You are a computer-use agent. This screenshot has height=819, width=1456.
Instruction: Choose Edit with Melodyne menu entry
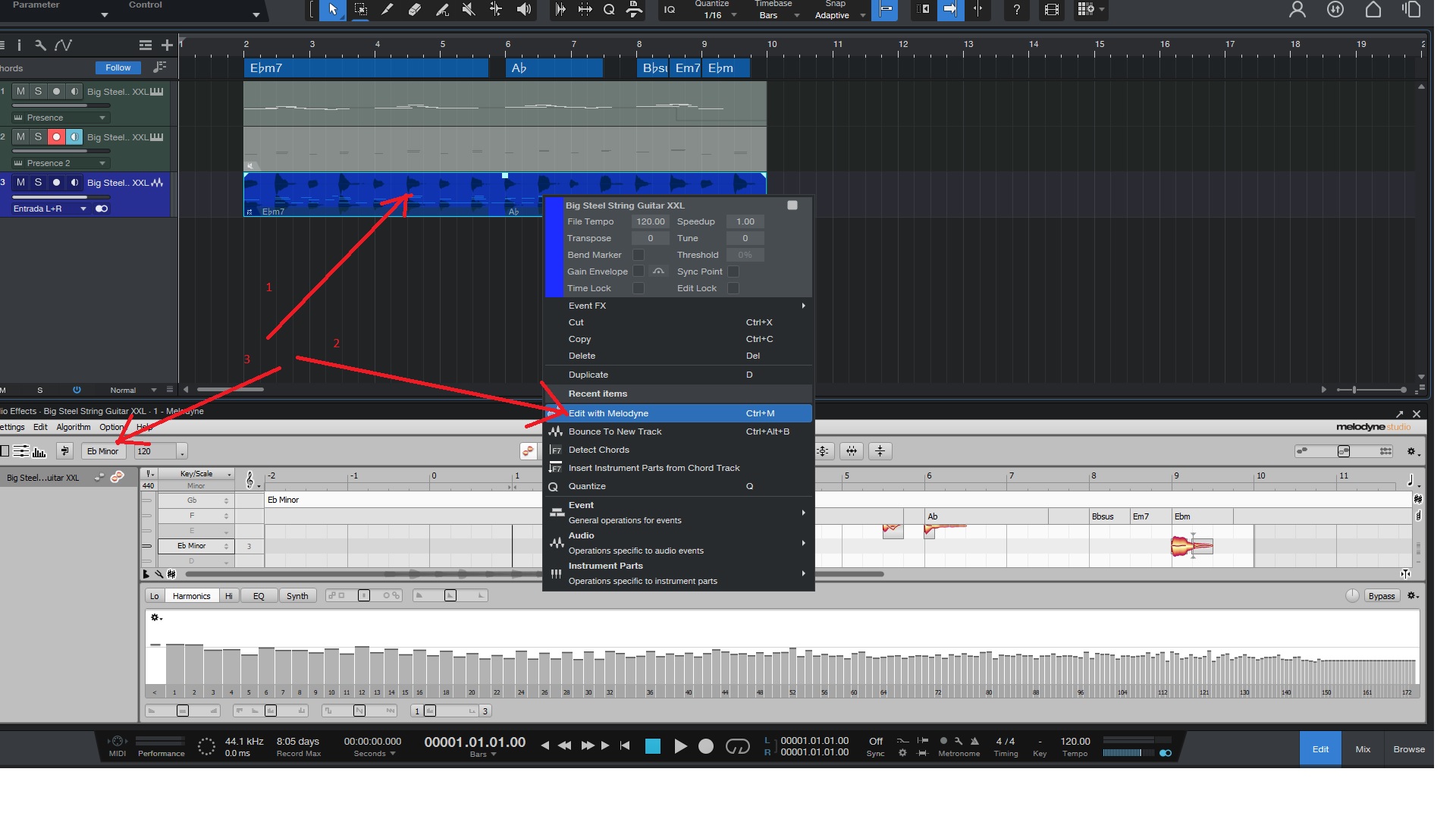point(608,413)
